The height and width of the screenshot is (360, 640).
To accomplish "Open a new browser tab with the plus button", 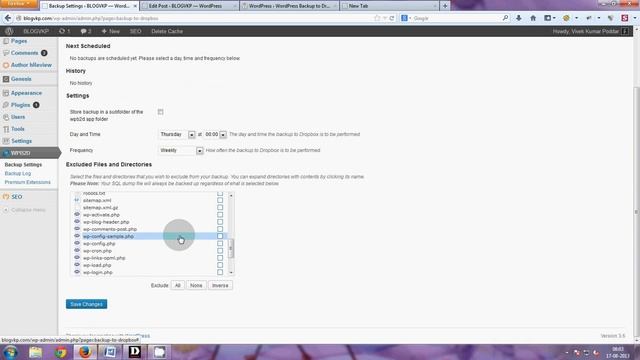I will [445, 6].
